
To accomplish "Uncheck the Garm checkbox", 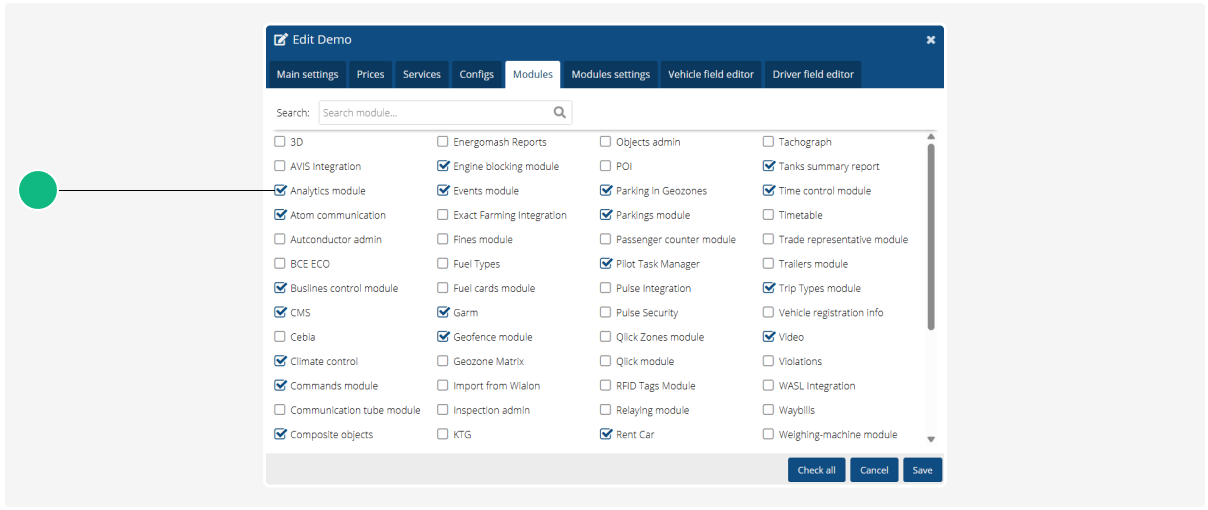I will 443,312.
